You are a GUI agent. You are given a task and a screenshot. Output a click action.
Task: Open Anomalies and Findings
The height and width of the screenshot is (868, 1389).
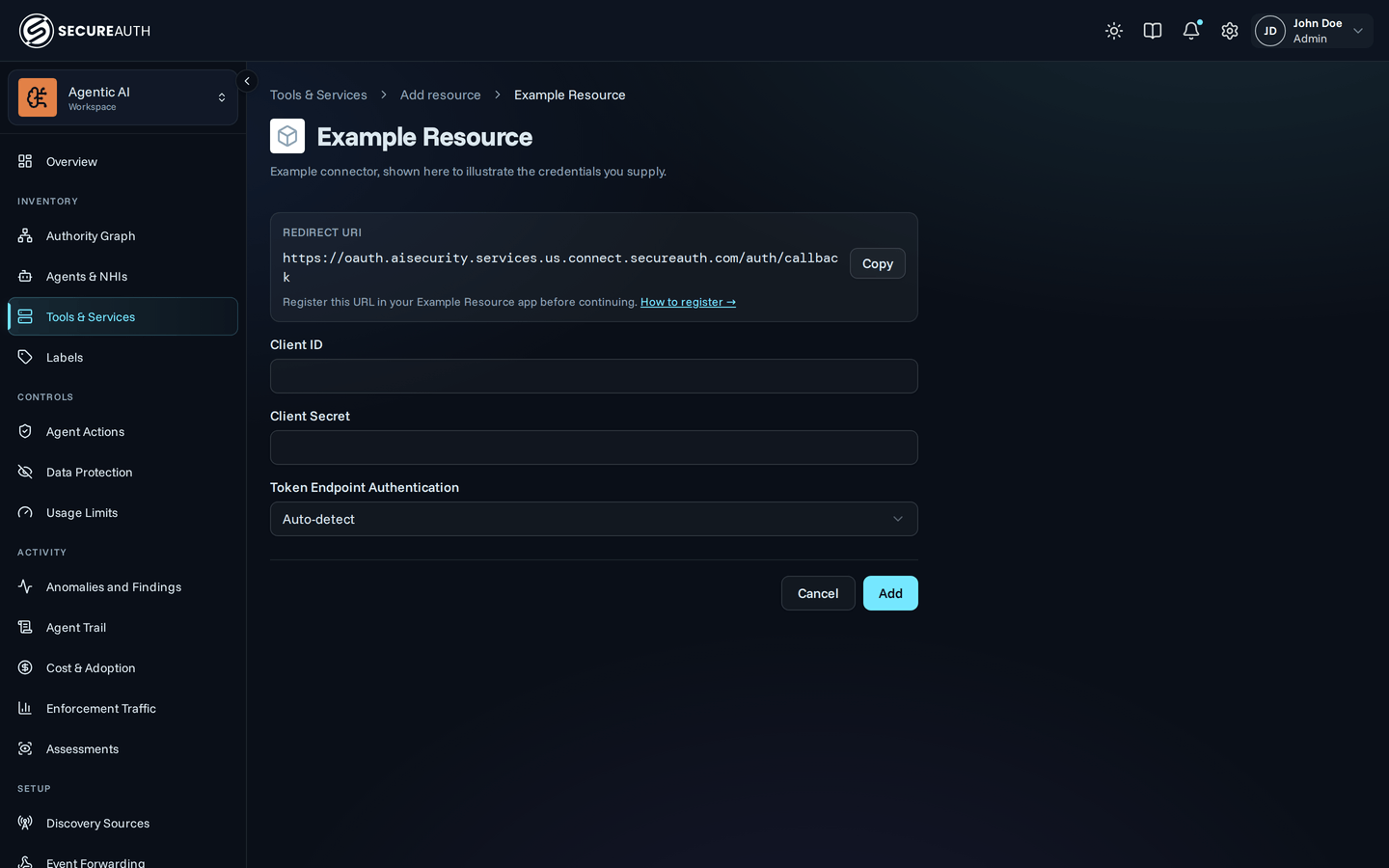[x=123, y=586]
